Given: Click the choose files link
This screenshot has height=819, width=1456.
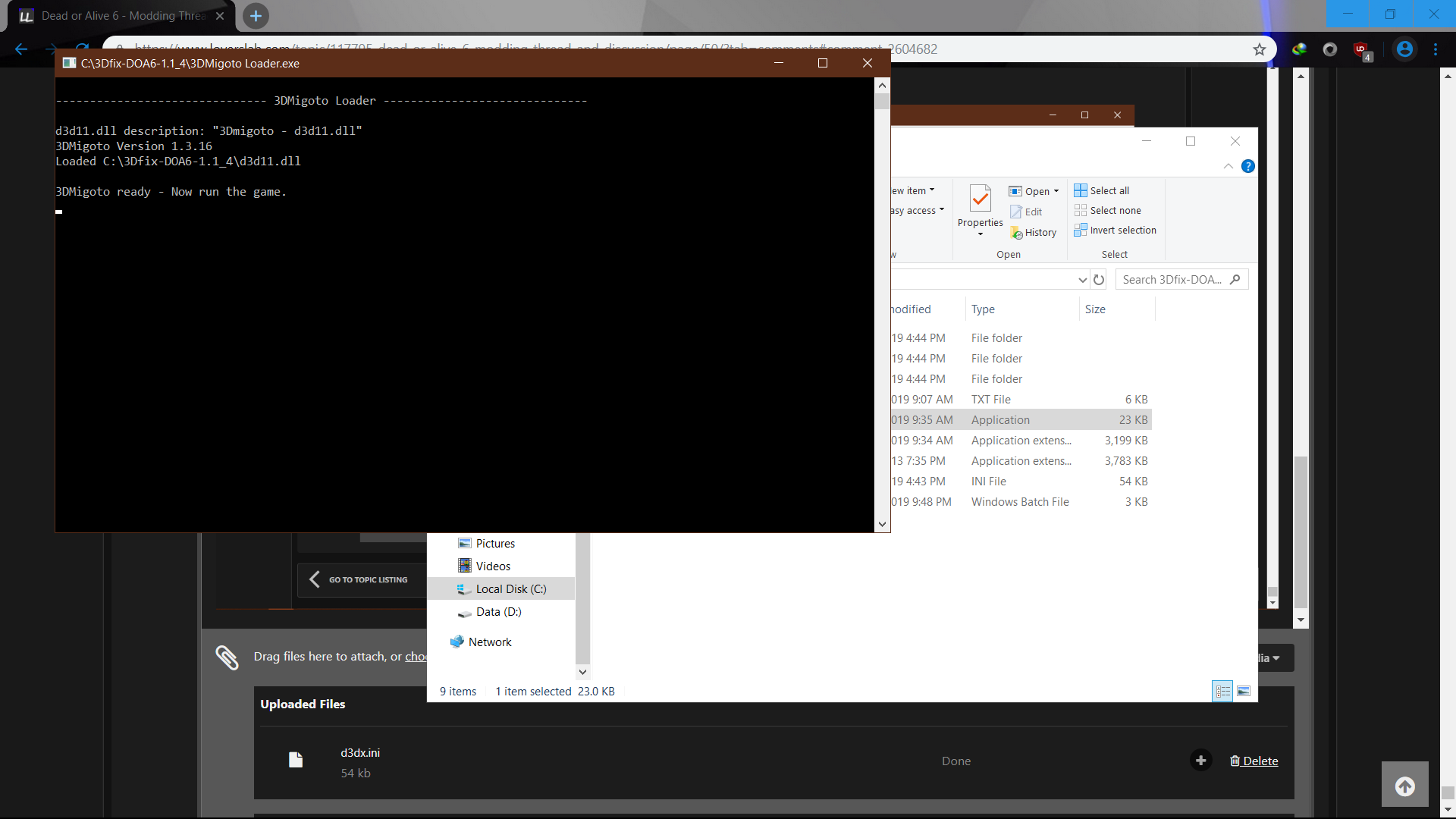Looking at the screenshot, I should click(416, 657).
